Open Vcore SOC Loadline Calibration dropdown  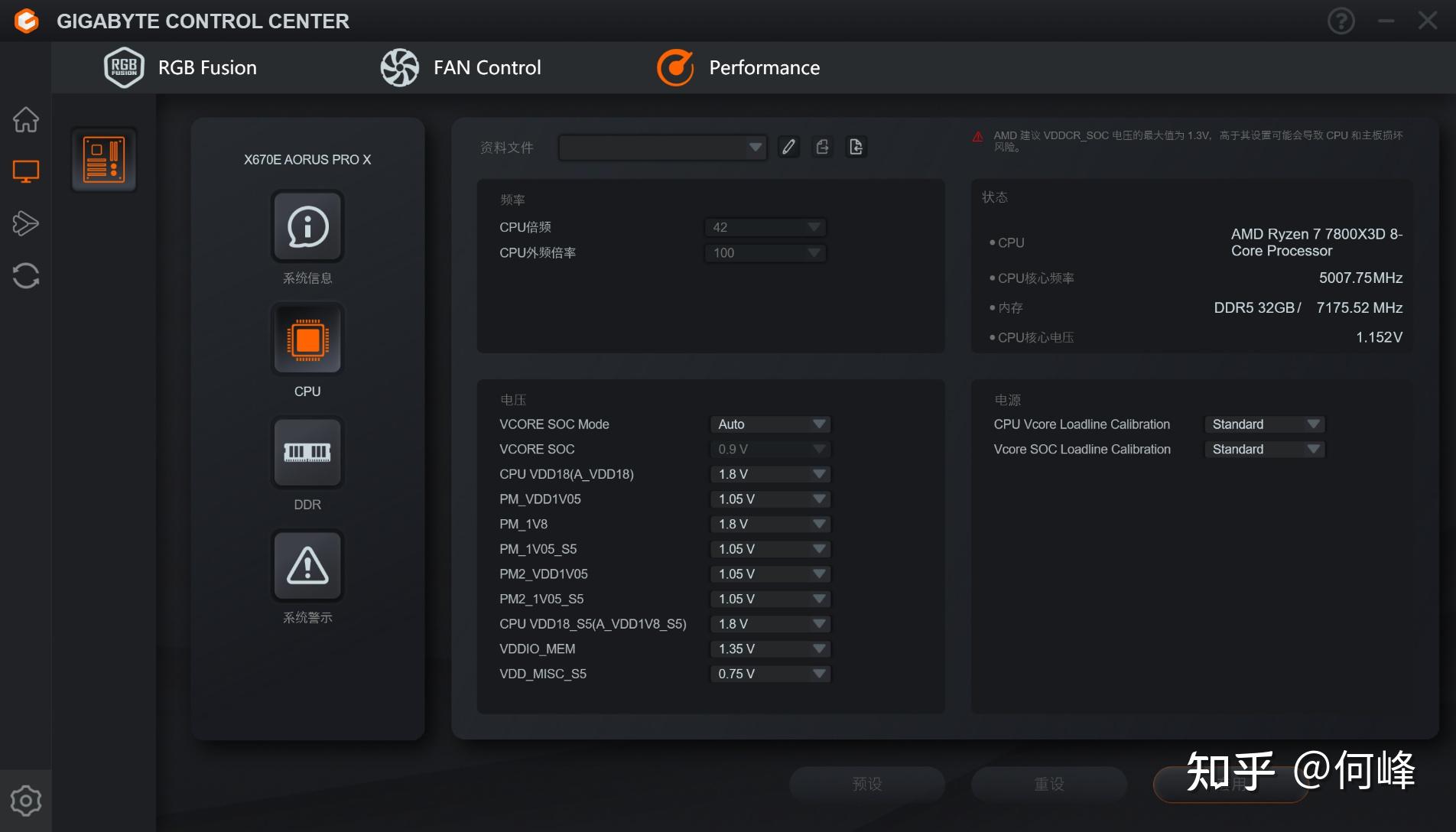[1265, 449]
